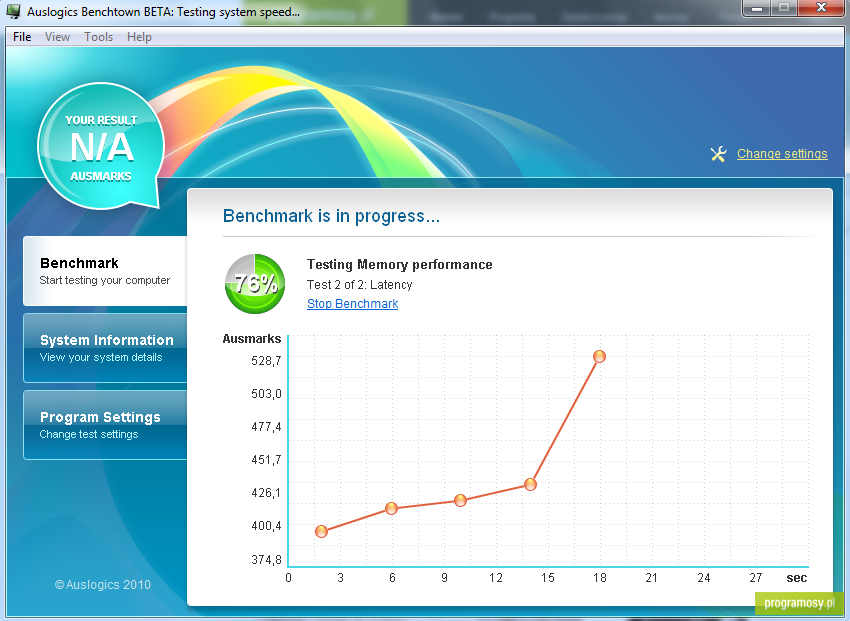Click the Auslogics app icon in title bar
850x621 pixels.
(x=14, y=11)
